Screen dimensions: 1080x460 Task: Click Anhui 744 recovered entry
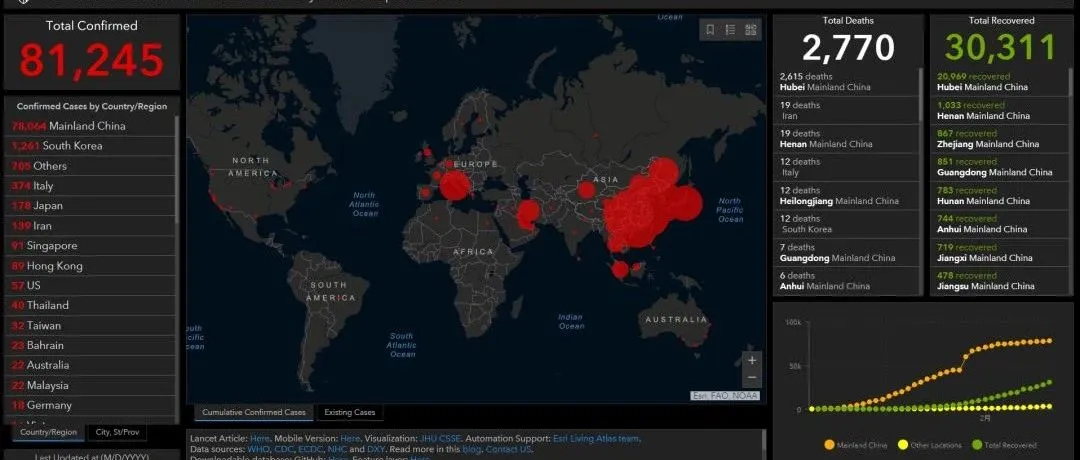click(1000, 224)
